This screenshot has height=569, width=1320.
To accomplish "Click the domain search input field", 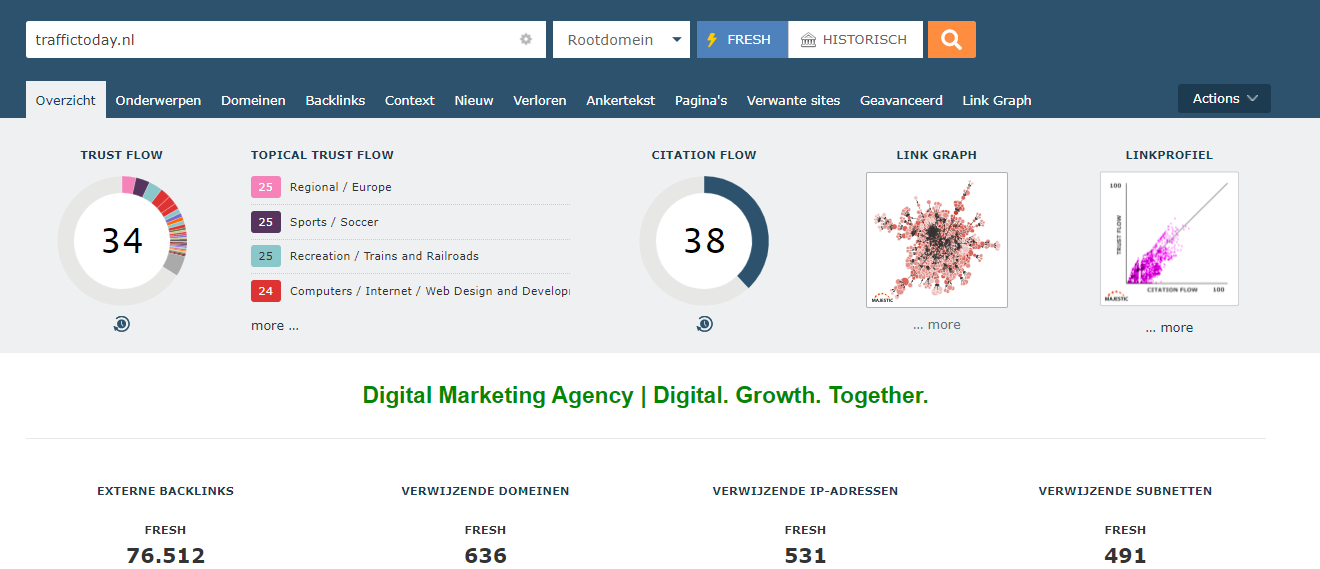I will point(286,40).
